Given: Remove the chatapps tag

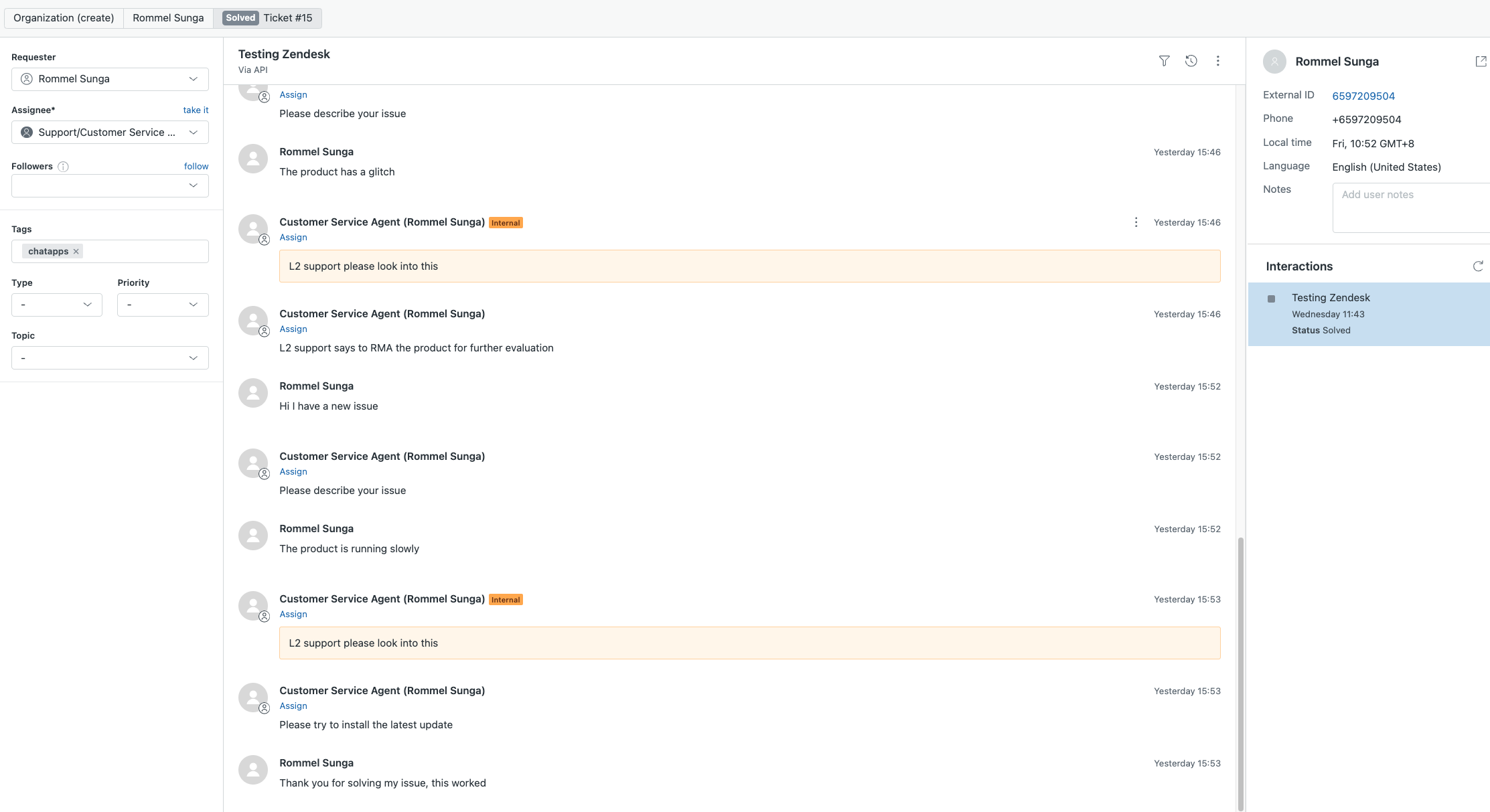Looking at the screenshot, I should (x=76, y=252).
